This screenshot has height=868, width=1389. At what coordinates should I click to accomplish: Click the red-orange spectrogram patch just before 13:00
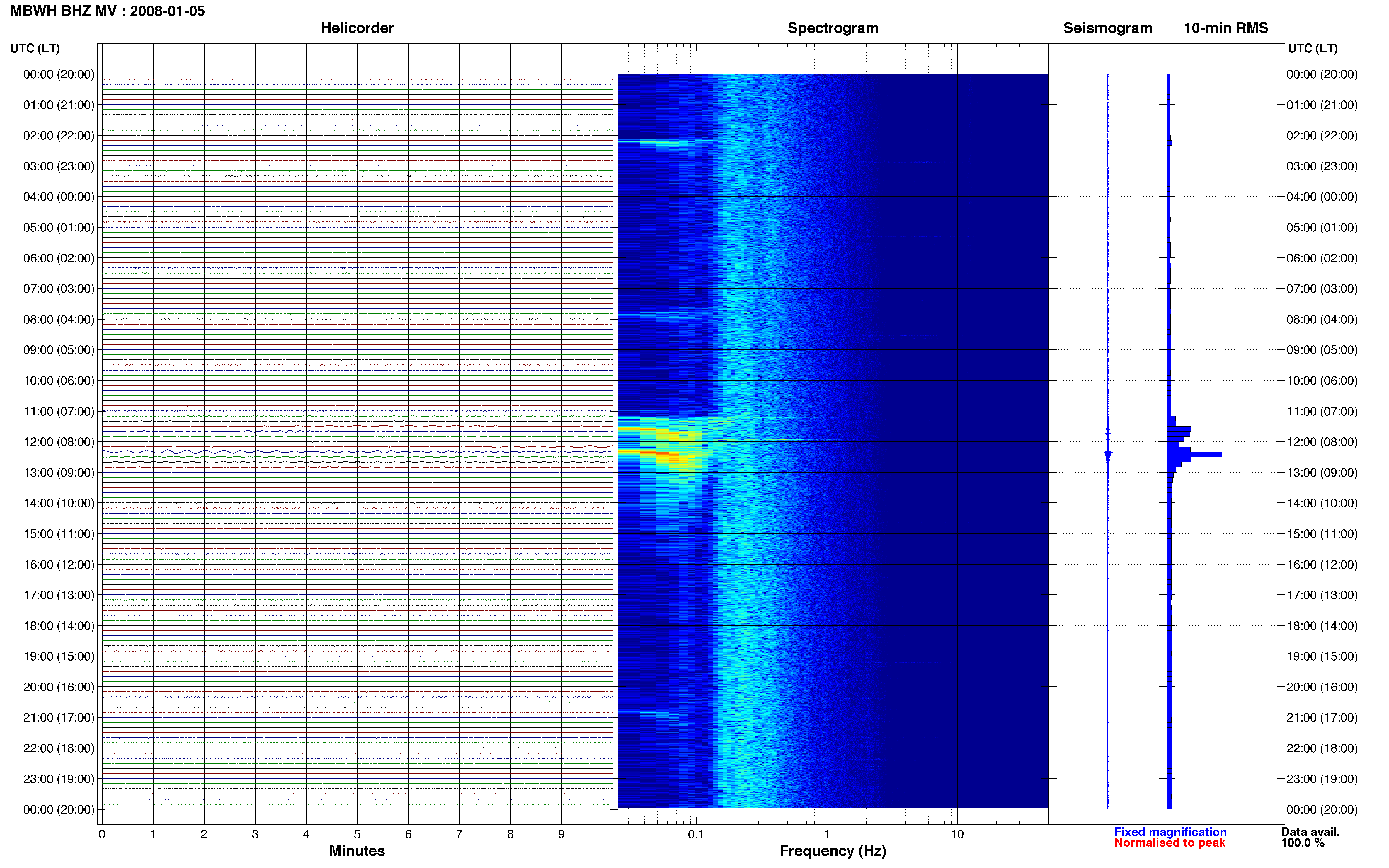[655, 453]
